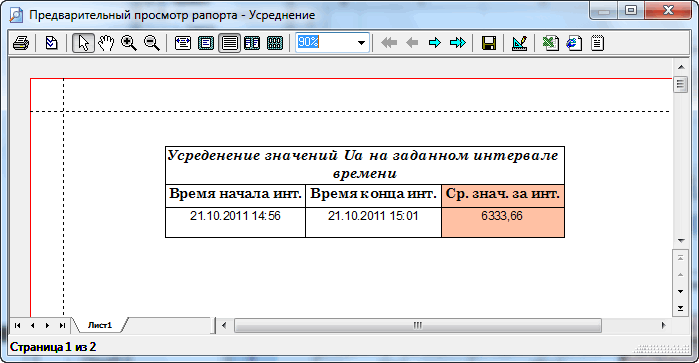Click the value cell '6333,66'
Screen dimensions: 699x363
pos(502,222)
